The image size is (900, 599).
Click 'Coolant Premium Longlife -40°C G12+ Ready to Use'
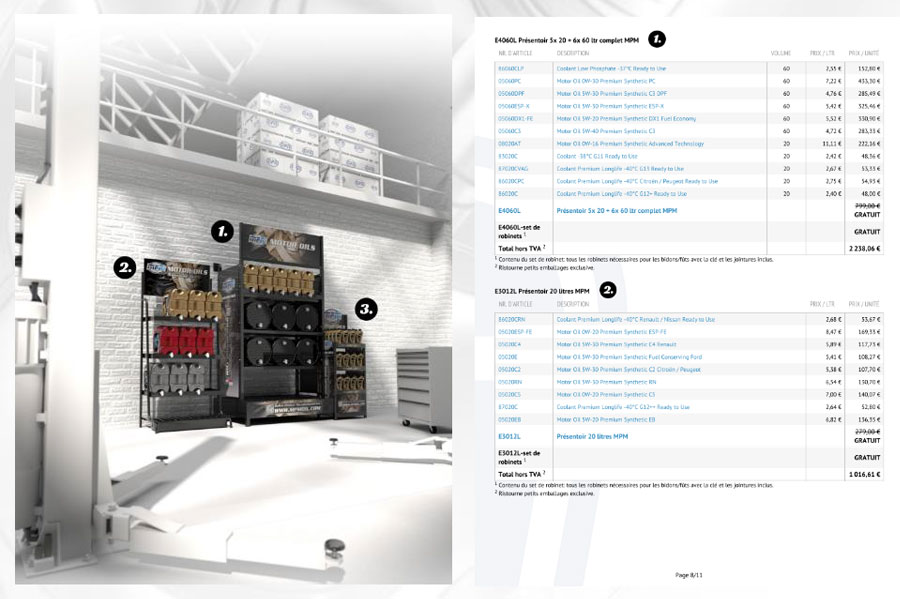point(622,194)
